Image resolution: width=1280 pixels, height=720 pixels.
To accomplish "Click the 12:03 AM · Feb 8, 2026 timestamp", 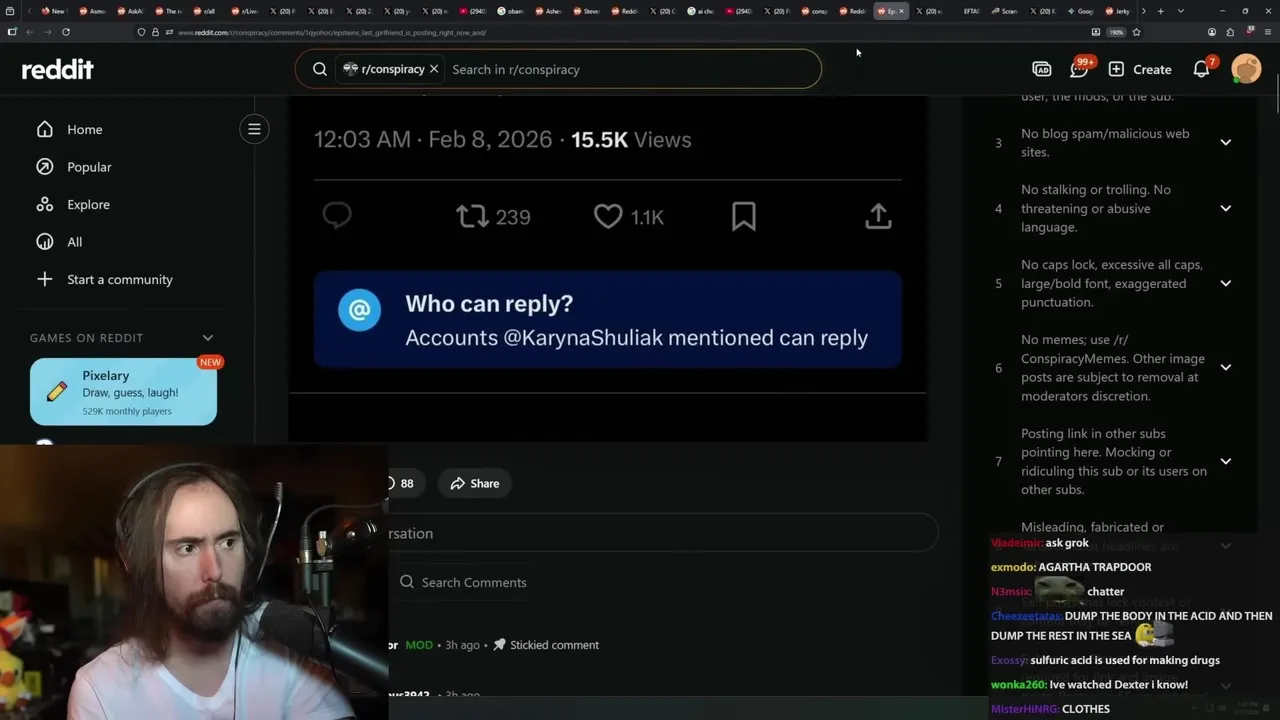I will [433, 140].
